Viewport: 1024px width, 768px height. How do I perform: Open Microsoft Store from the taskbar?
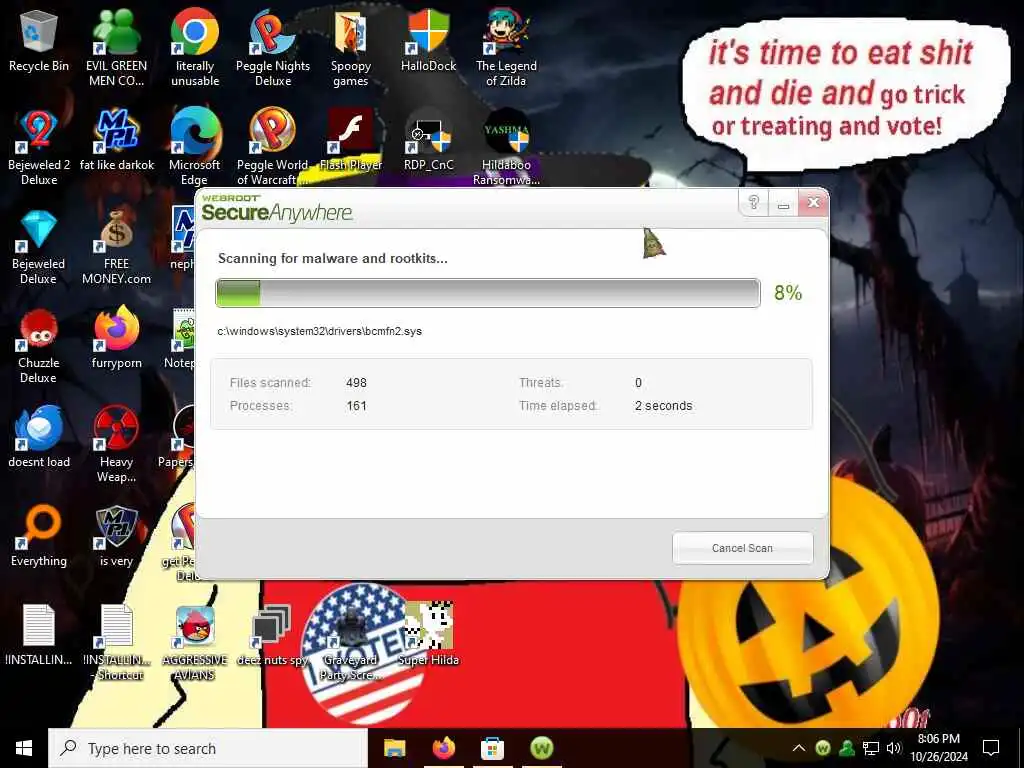pos(492,748)
